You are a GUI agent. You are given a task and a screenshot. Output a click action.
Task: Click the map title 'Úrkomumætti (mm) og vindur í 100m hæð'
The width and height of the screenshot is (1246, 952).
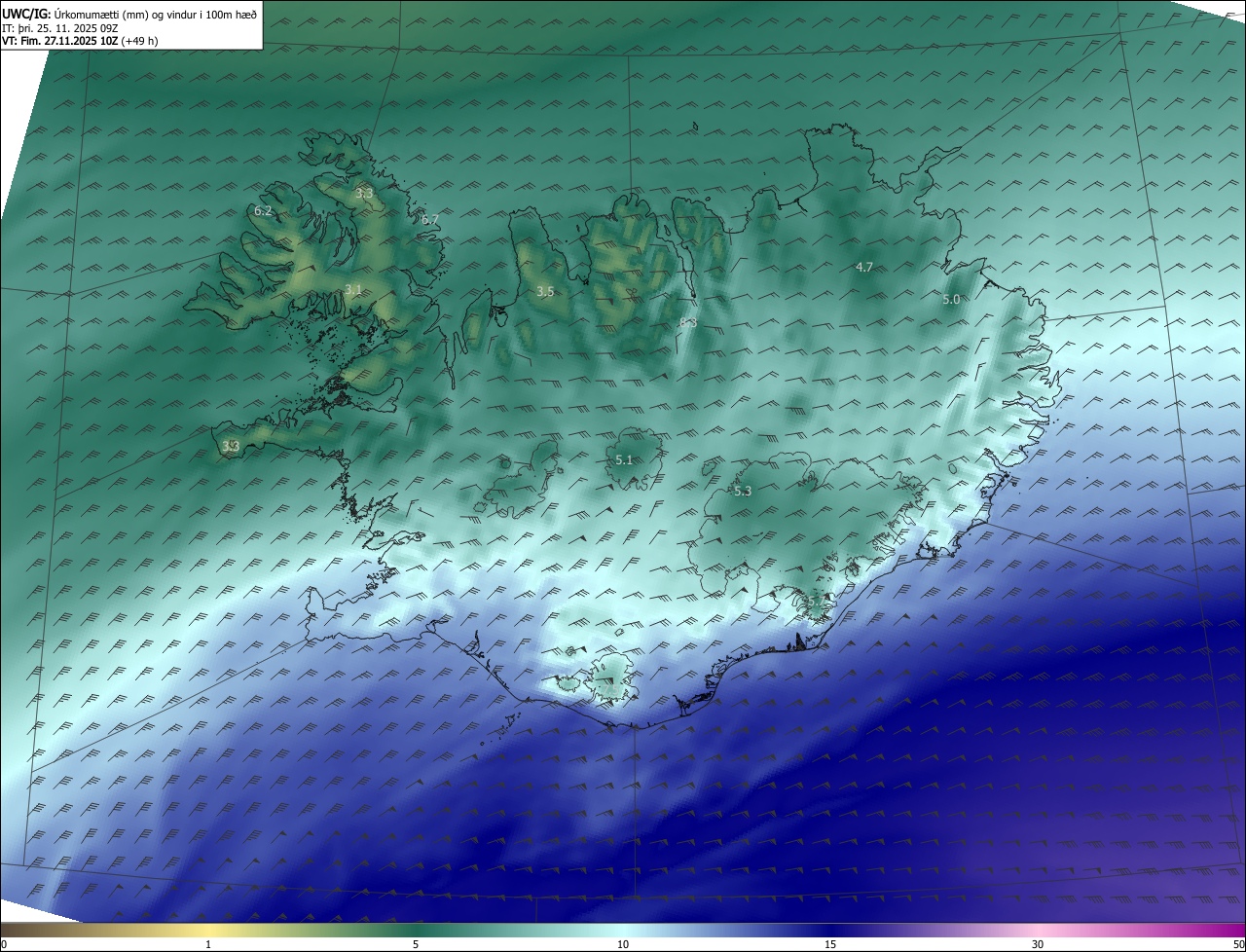[x=155, y=14]
